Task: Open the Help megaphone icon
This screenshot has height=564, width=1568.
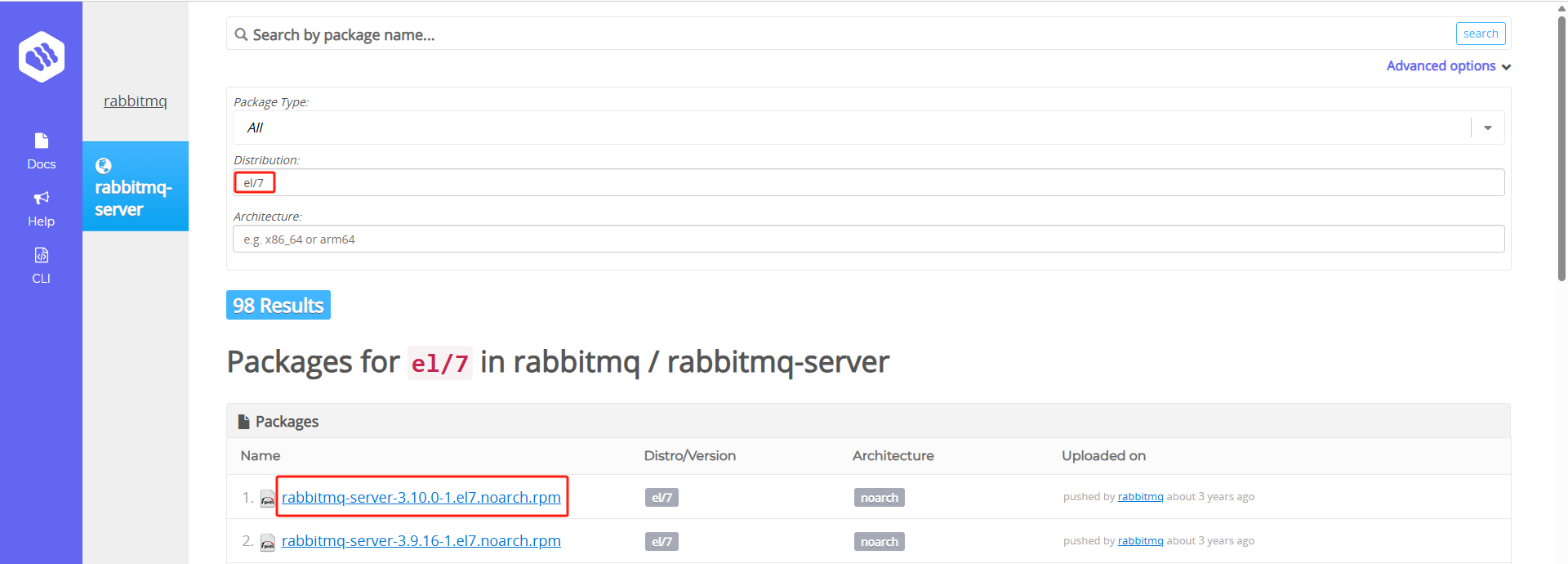Action: pyautogui.click(x=42, y=198)
